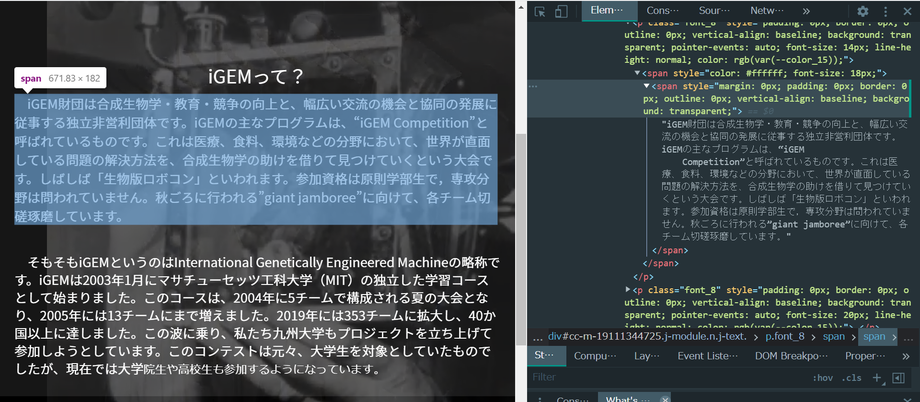Select the div#cc-m-19111344725 breadcrumb
The width and height of the screenshot is (920, 402).
pos(647,337)
